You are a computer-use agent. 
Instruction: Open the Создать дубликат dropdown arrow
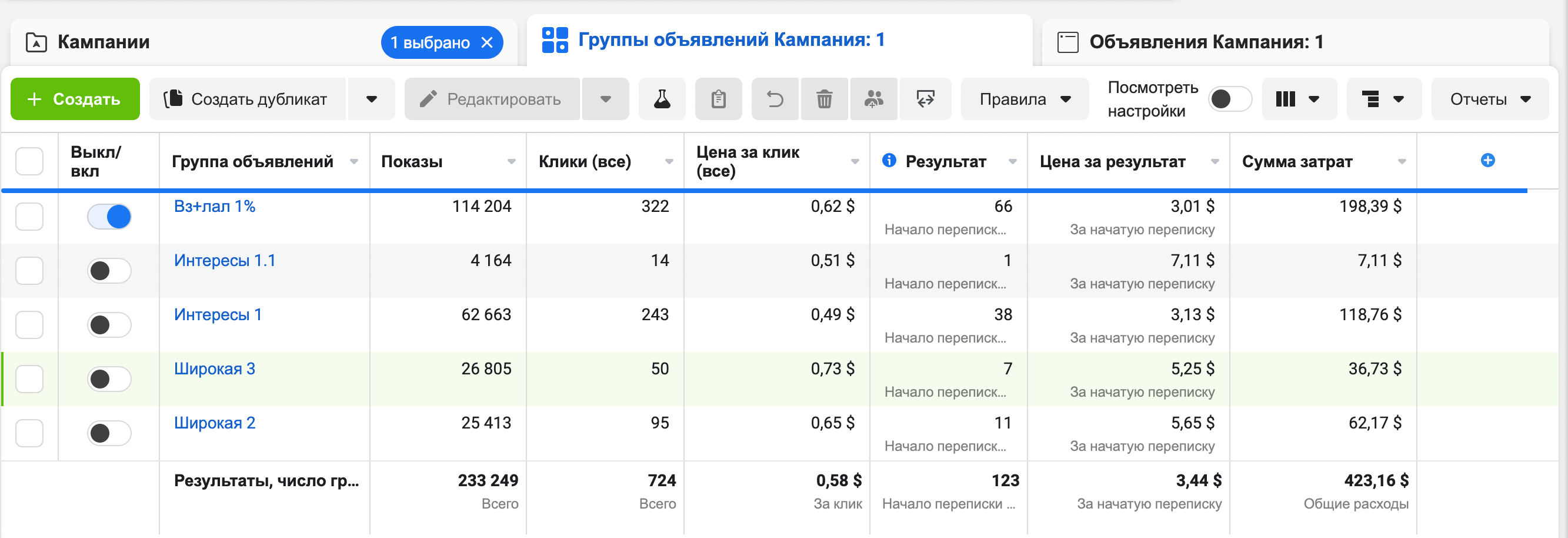click(371, 99)
